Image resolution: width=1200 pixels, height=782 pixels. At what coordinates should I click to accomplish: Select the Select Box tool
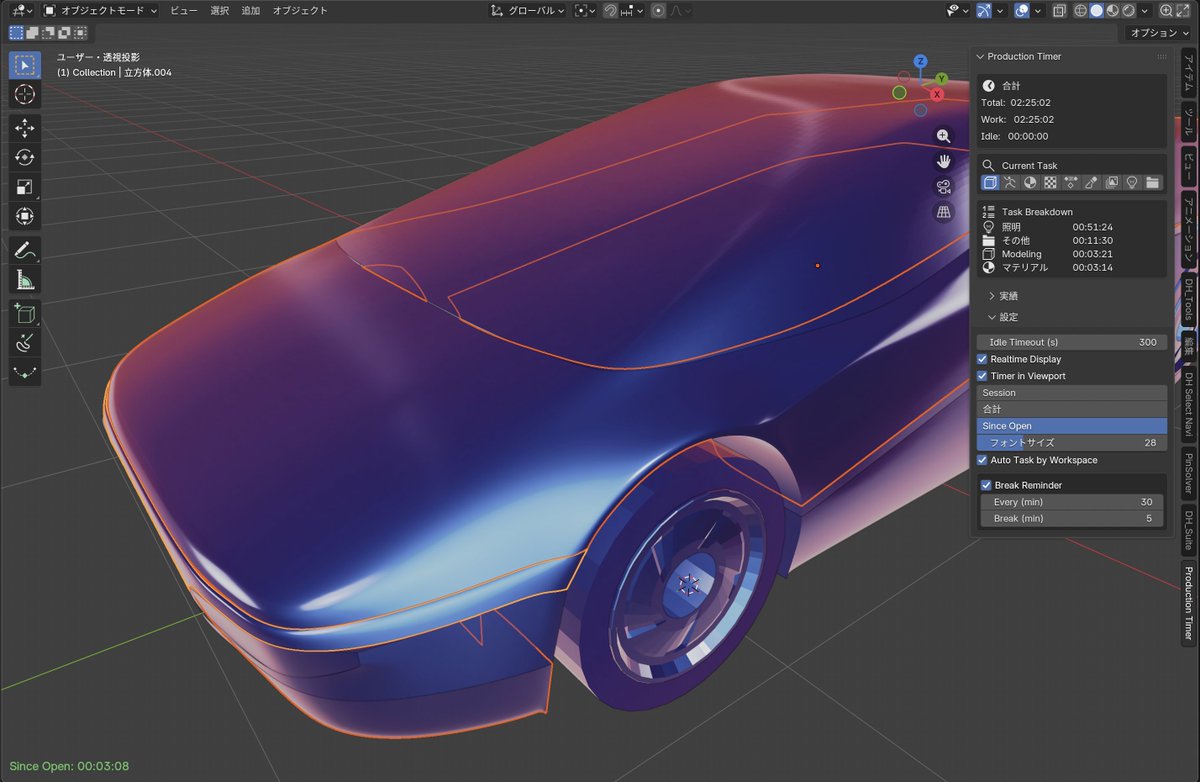25,66
